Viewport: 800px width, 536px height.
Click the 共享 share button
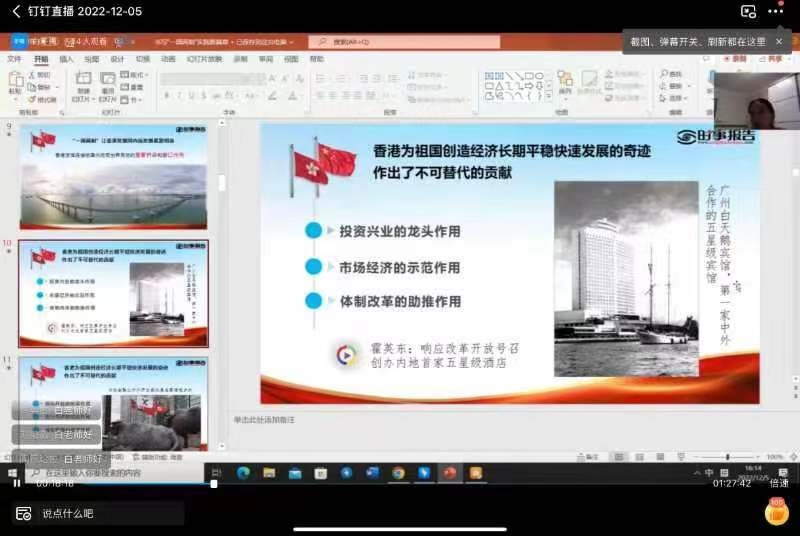771,59
